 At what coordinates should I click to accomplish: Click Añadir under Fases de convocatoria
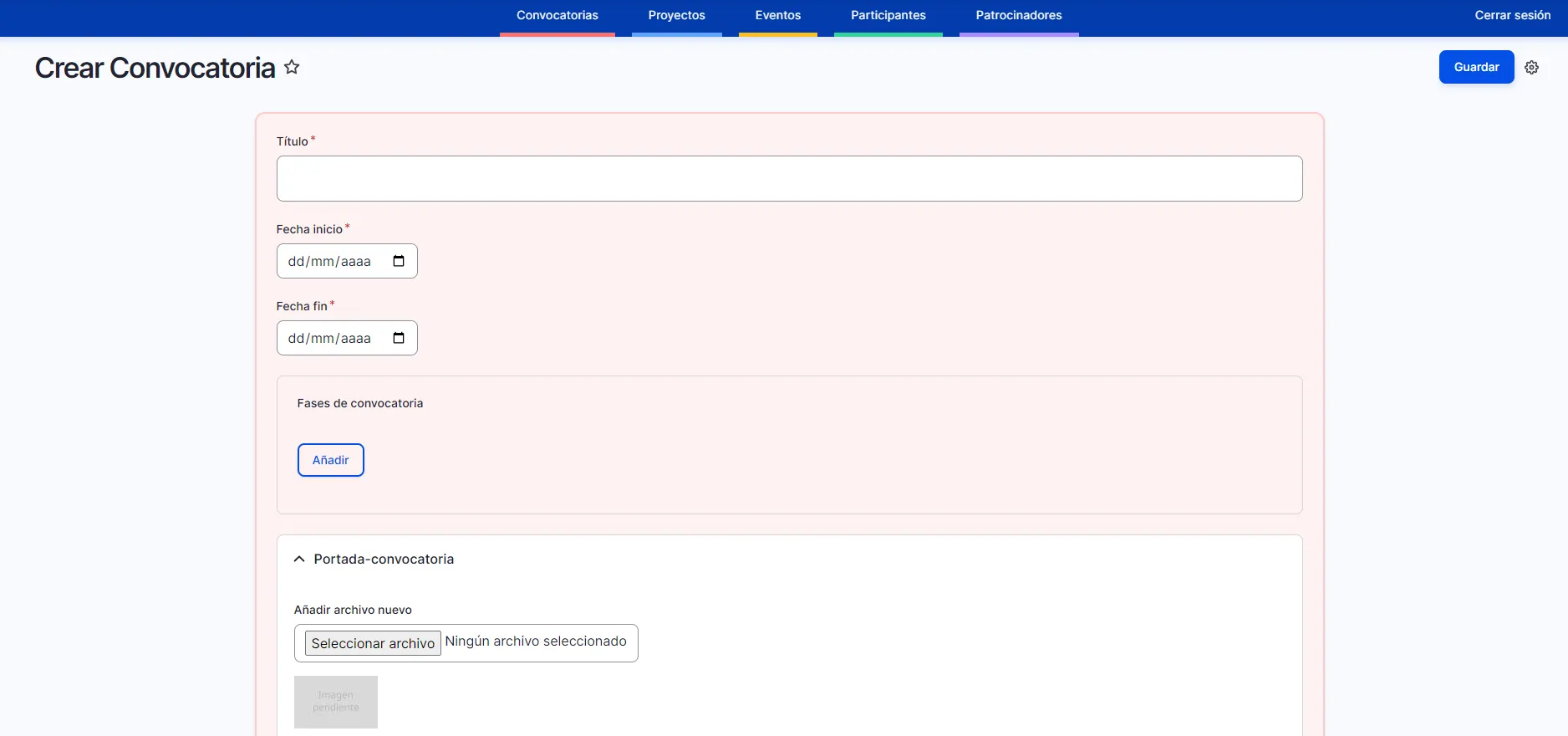click(331, 460)
